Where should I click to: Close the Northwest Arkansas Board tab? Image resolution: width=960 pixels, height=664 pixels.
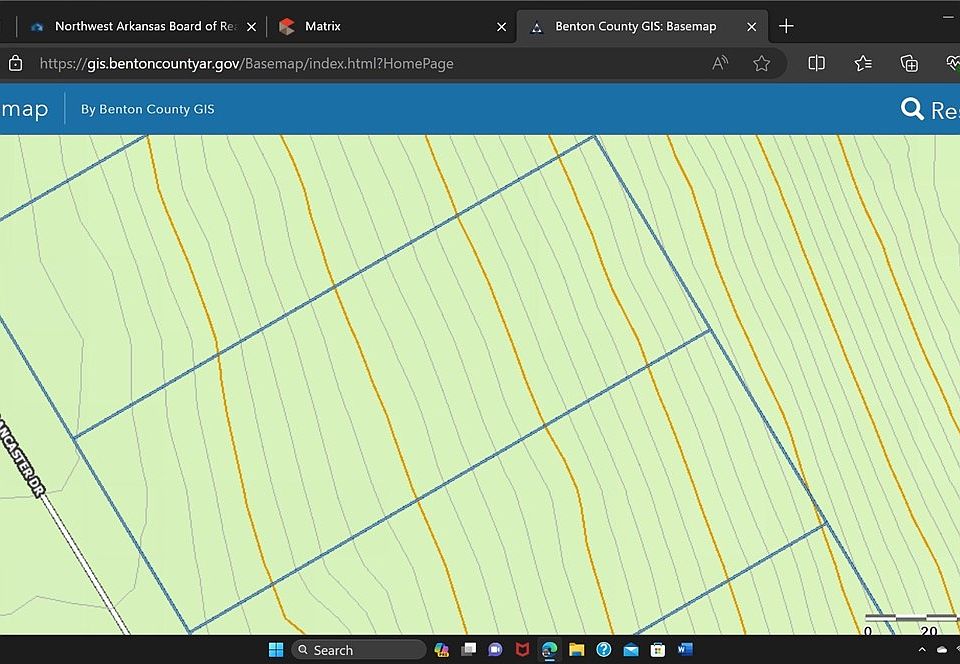(x=251, y=27)
